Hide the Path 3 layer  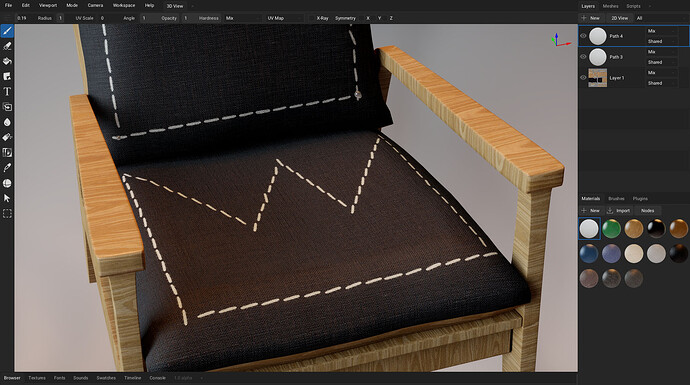(583, 57)
